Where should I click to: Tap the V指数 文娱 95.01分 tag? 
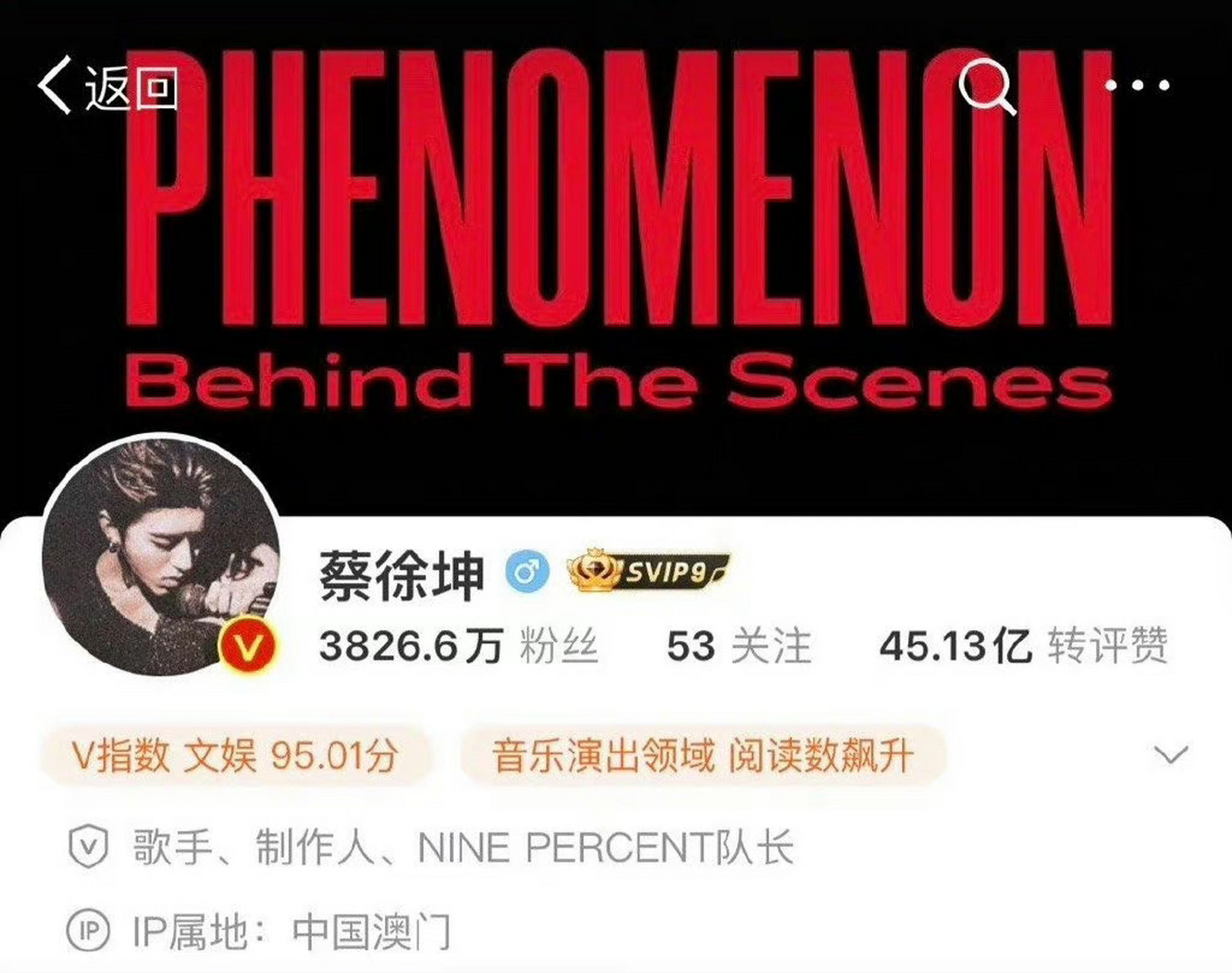pos(235,756)
